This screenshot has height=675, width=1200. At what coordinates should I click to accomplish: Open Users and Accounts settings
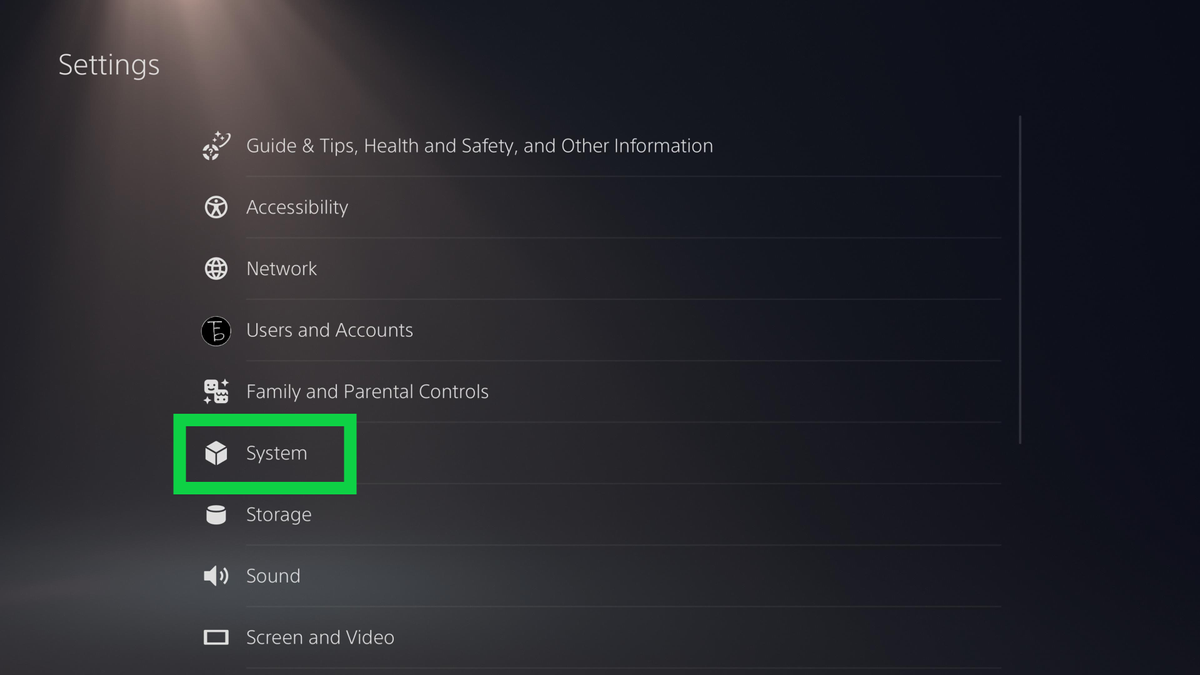click(330, 330)
